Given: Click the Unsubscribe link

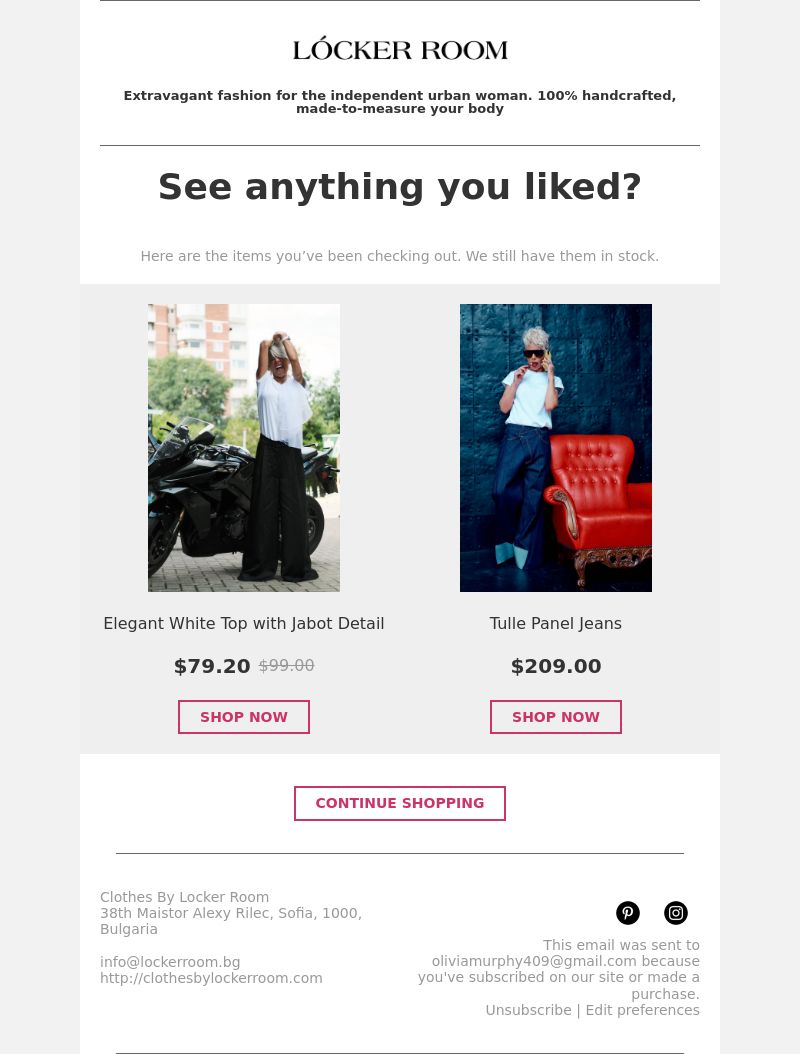Looking at the screenshot, I should pos(528,1010).
